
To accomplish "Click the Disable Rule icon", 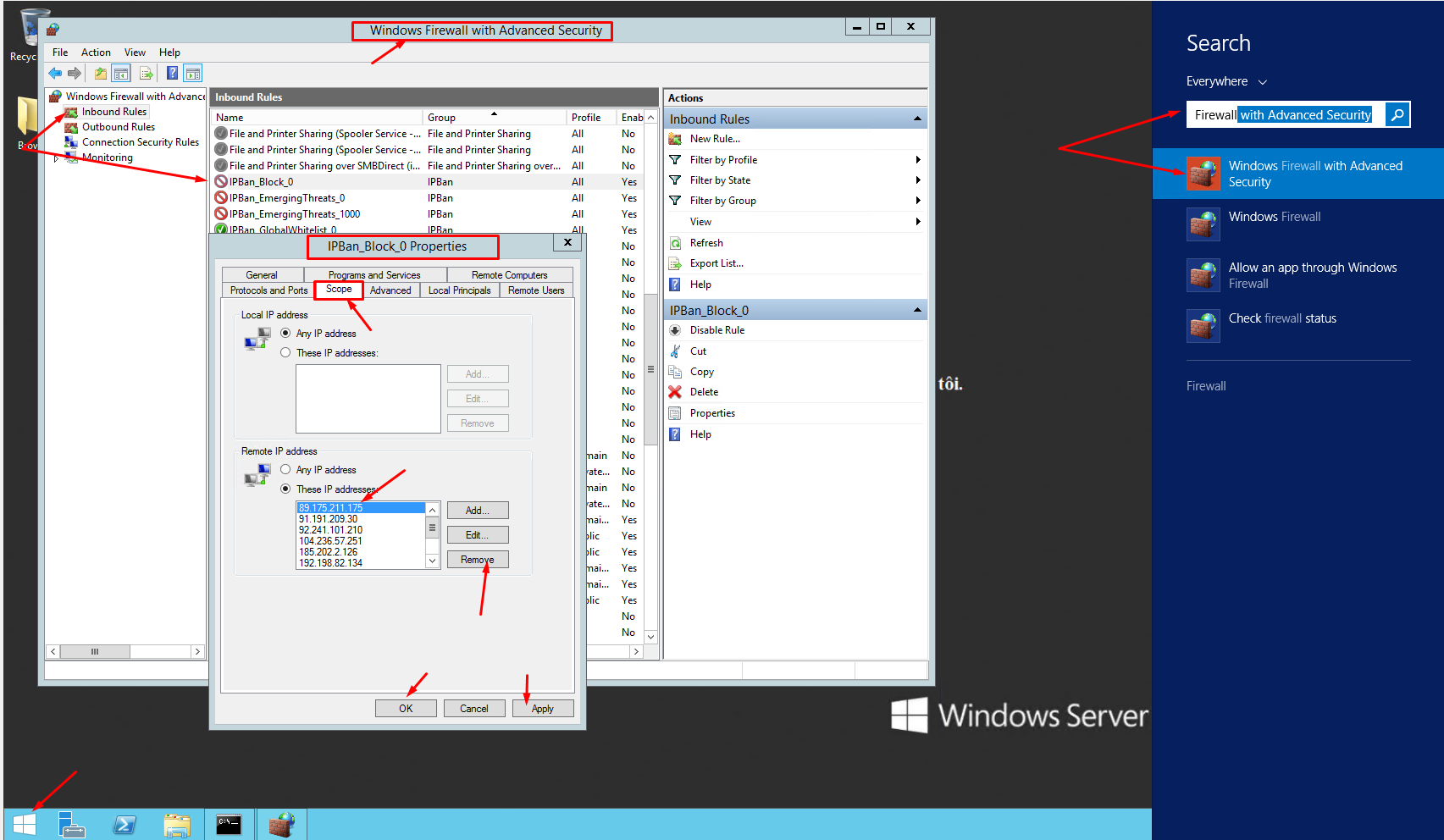I will pyautogui.click(x=675, y=330).
